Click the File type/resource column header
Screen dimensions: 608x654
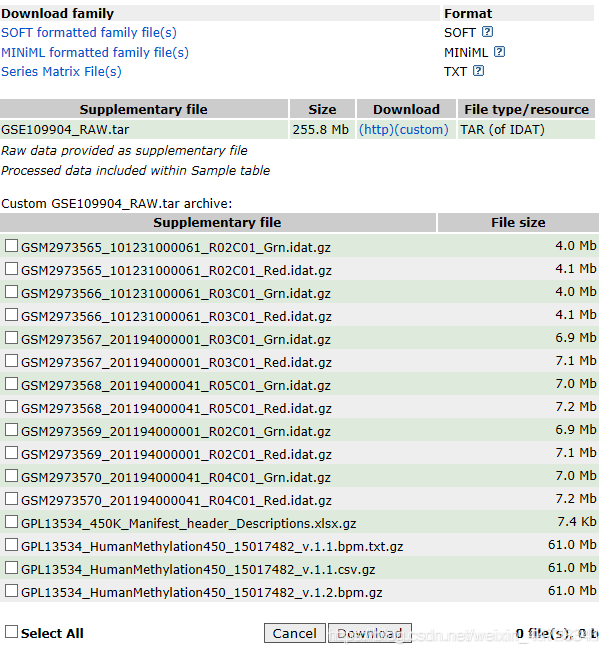tap(527, 109)
